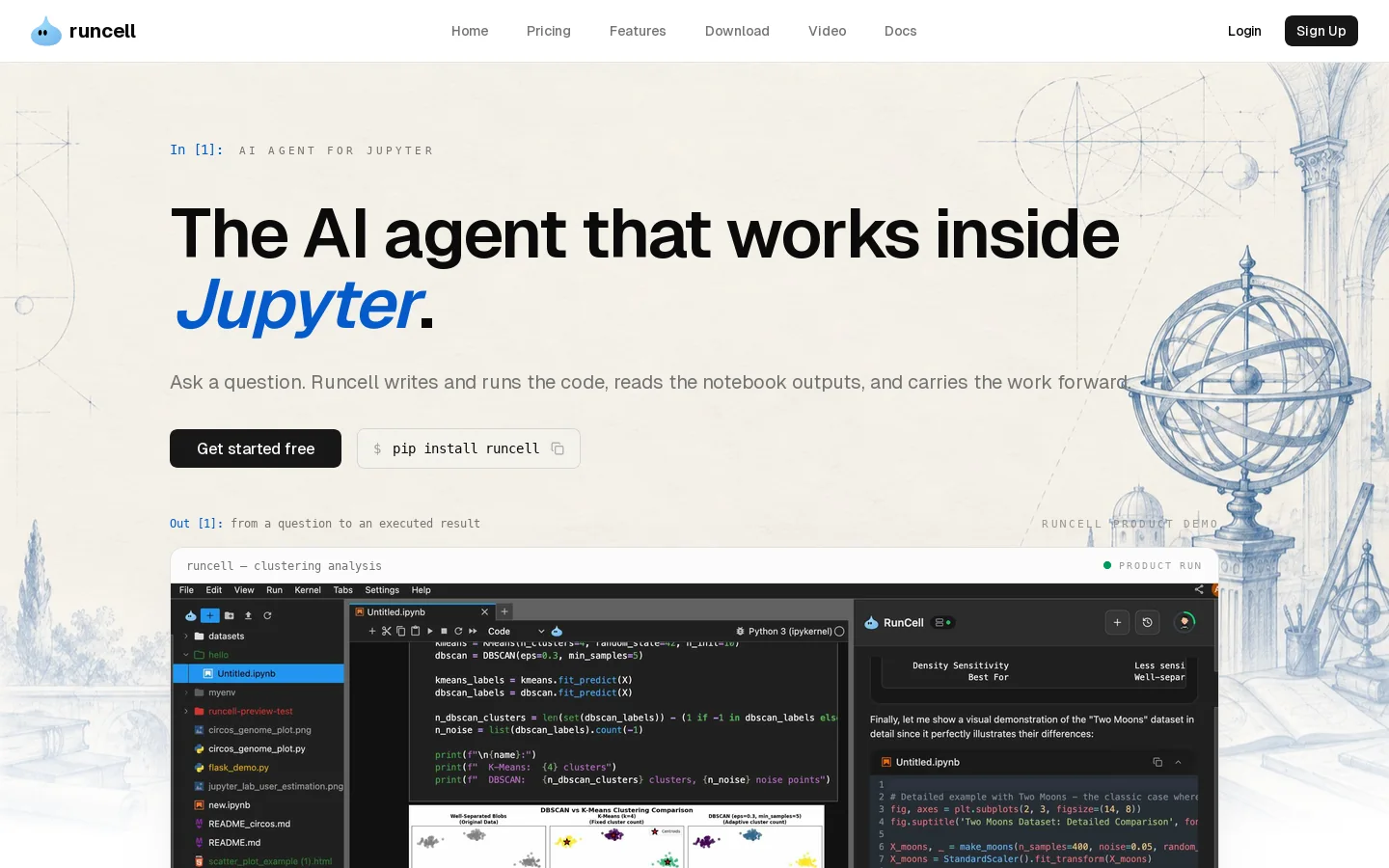The width and height of the screenshot is (1389, 868).
Task: Click the run cell play icon
Action: [x=430, y=632]
